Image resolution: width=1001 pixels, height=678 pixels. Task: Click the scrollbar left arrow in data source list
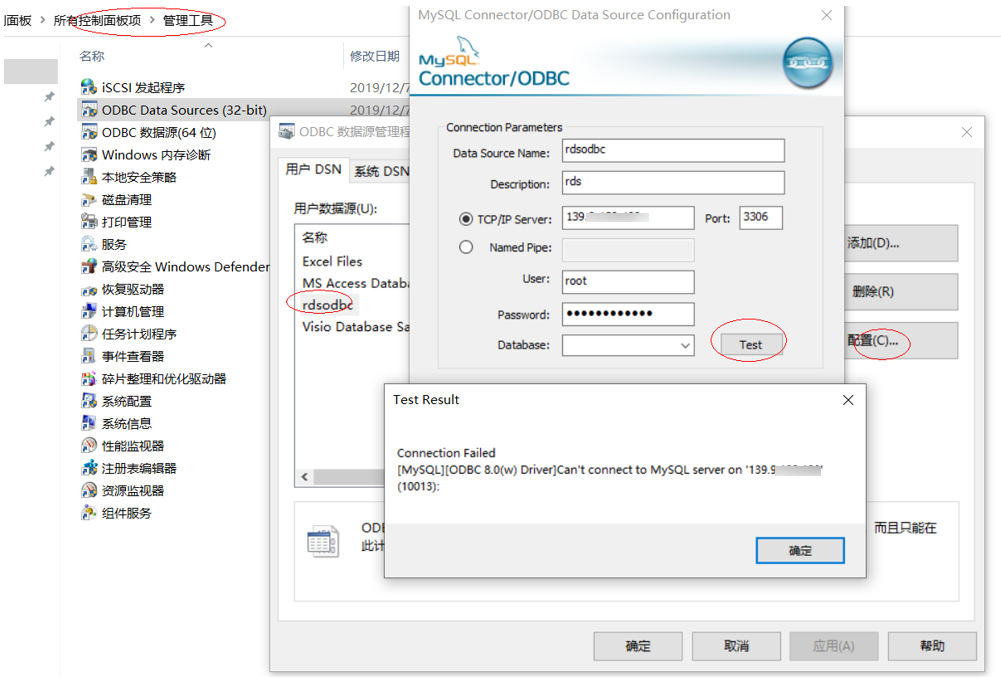click(305, 477)
